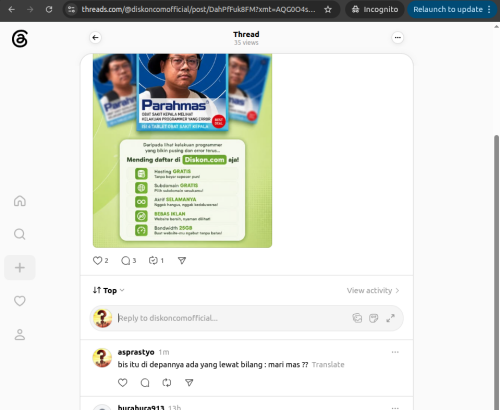
Task: Click the 35 views text
Action: pyautogui.click(x=246, y=43)
